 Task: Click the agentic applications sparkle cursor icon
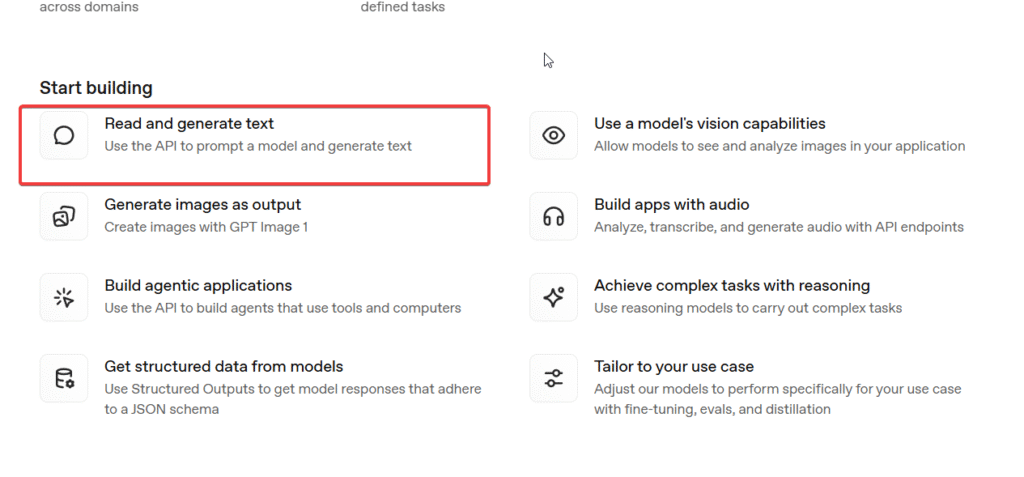pyautogui.click(x=64, y=297)
